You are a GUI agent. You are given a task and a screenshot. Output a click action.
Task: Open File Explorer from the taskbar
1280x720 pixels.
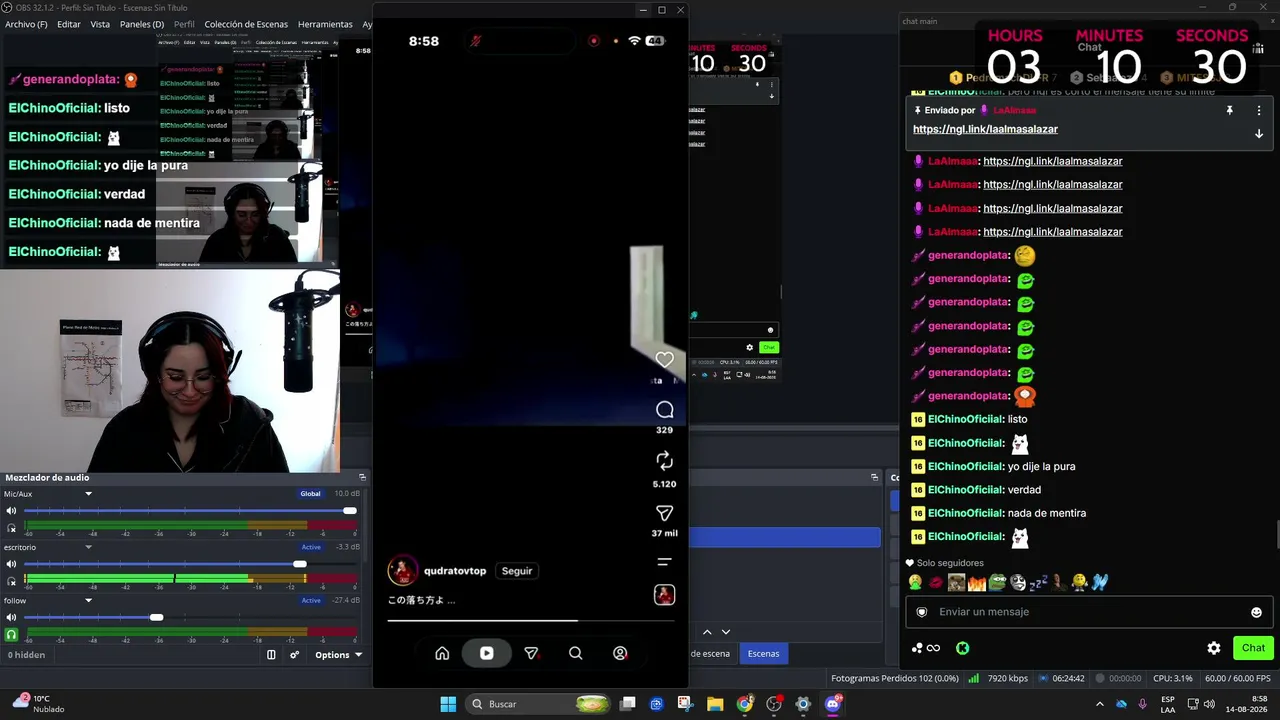pyautogui.click(x=715, y=704)
